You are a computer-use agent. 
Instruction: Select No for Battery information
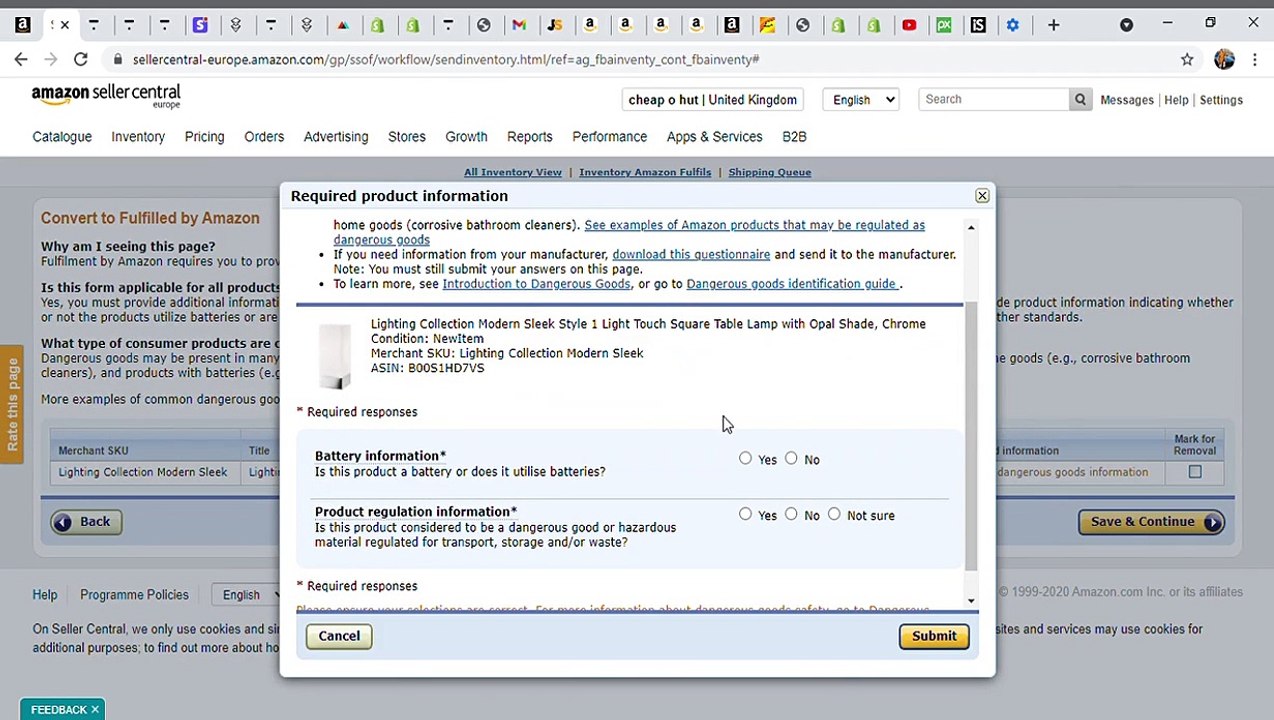pyautogui.click(x=791, y=459)
